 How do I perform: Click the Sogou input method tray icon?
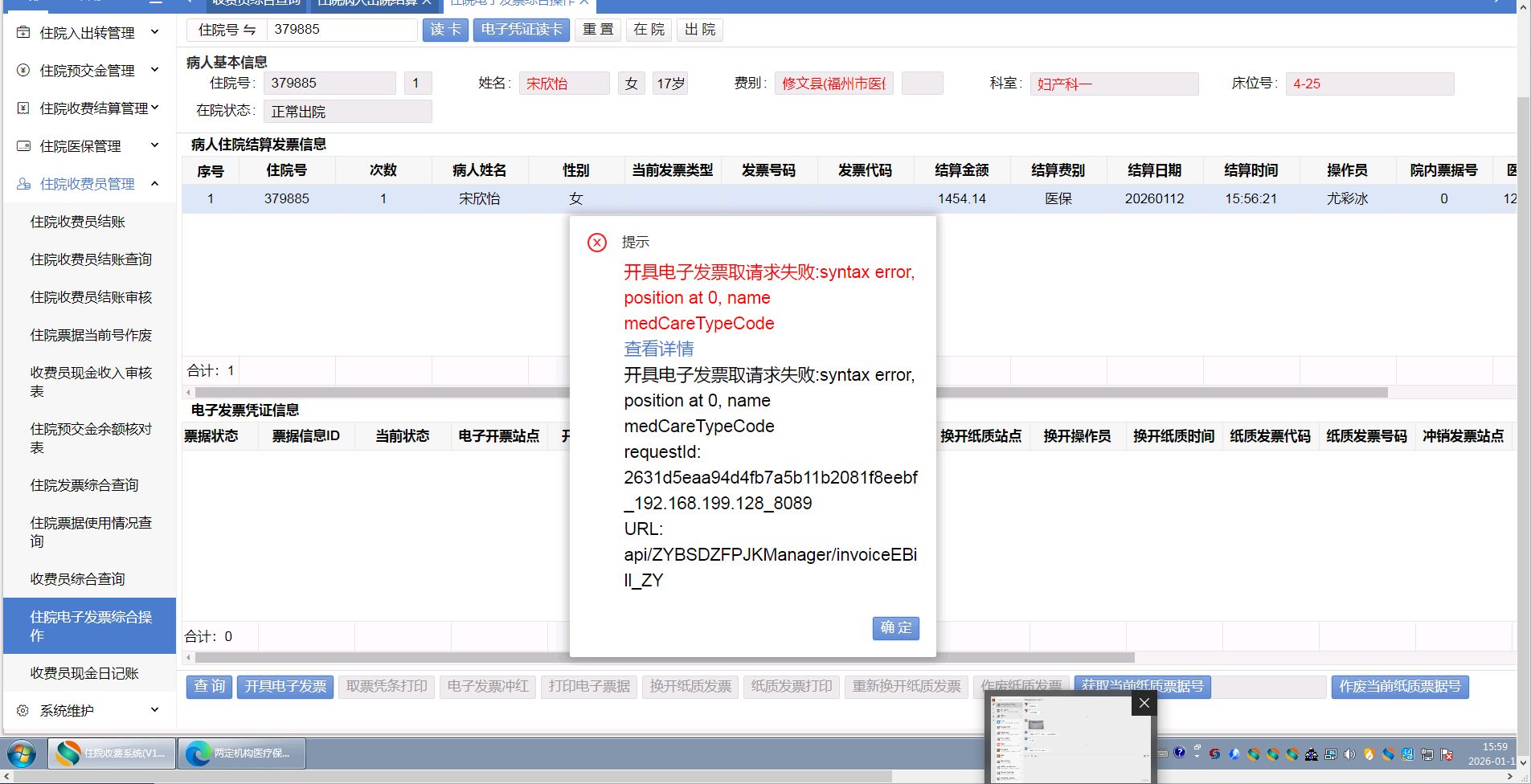(1214, 753)
